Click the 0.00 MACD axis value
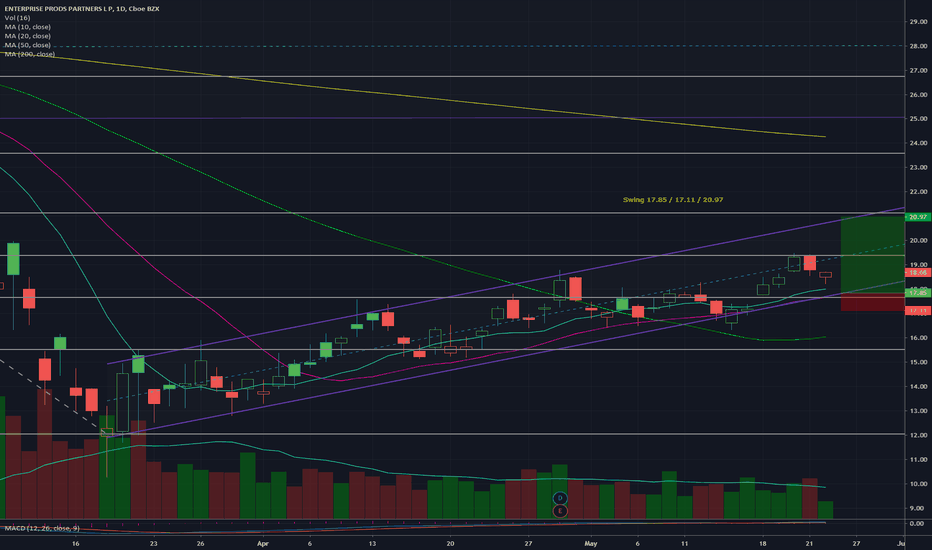This screenshot has height=550, width=932. coord(919,523)
